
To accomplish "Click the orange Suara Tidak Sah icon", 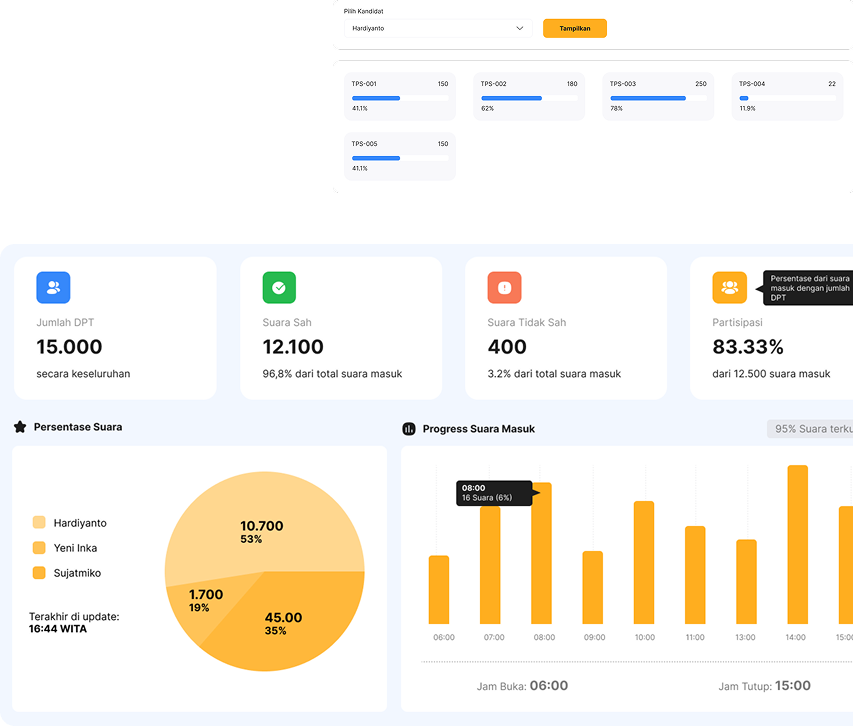I will pyautogui.click(x=504, y=288).
